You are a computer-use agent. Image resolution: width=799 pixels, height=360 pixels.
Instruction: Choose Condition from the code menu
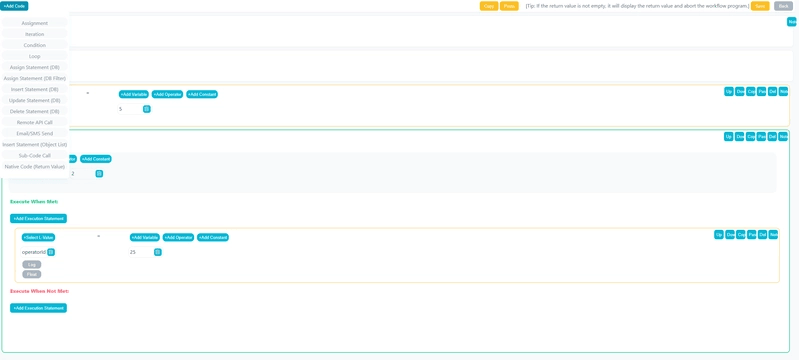(35, 45)
